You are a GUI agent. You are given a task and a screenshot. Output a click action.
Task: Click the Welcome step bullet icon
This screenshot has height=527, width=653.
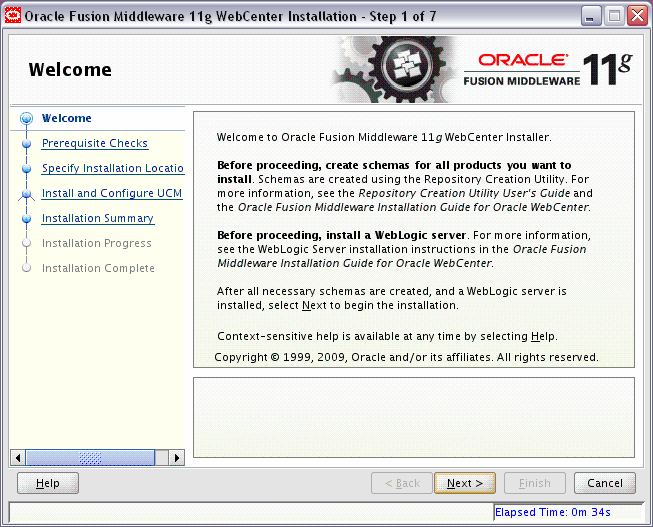[x=26, y=118]
